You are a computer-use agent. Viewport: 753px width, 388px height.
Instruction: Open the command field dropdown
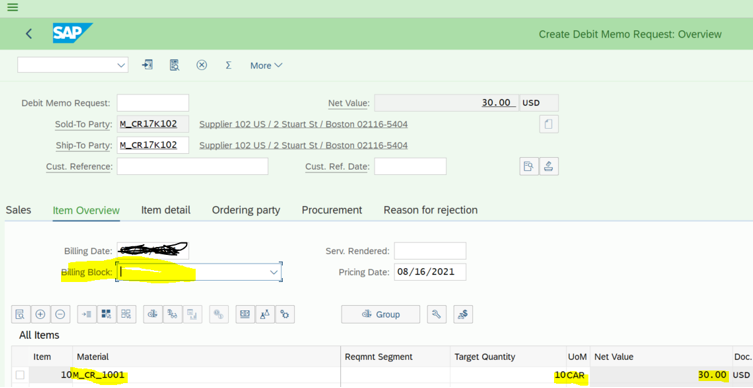click(x=121, y=65)
